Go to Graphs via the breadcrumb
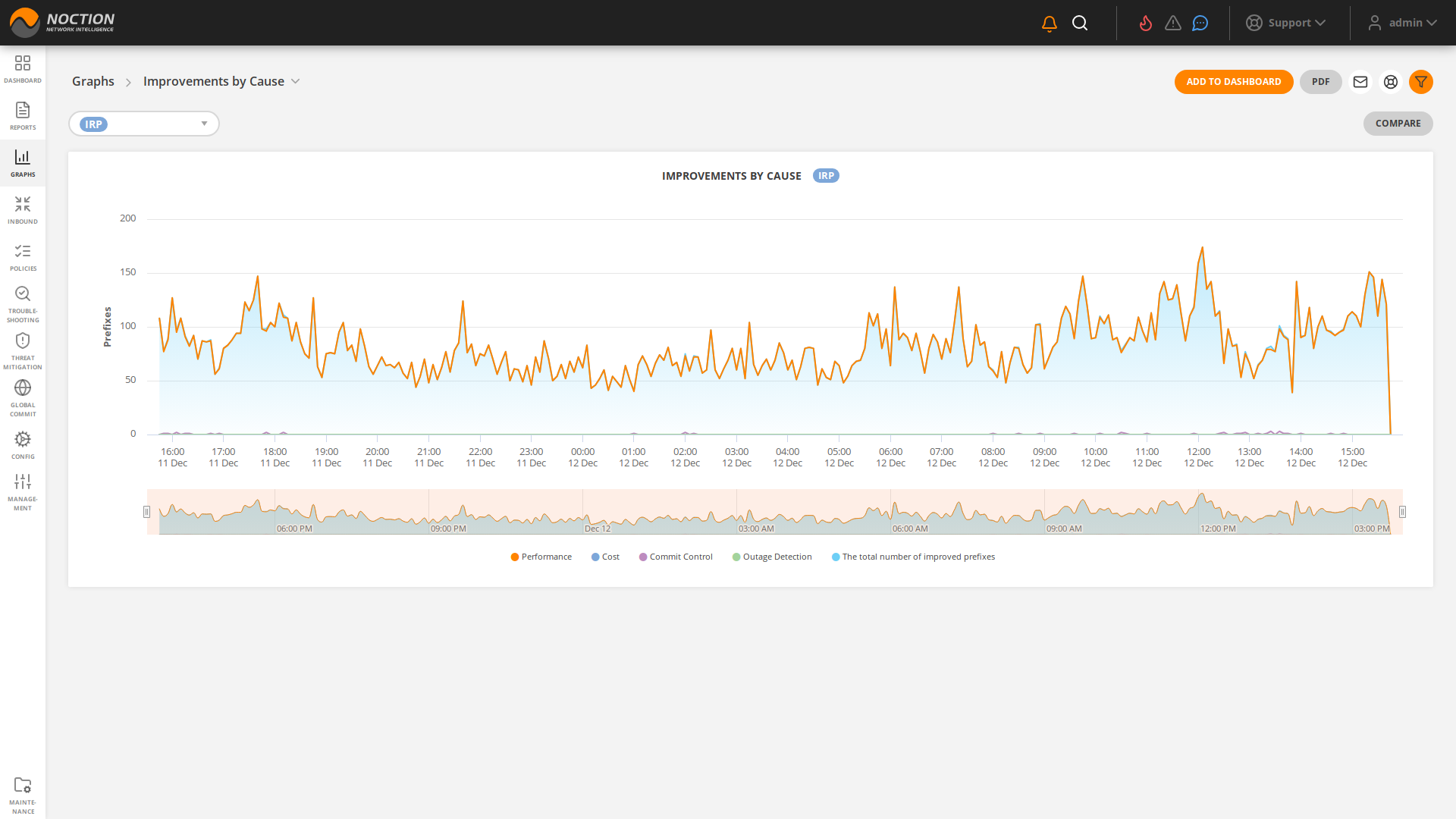 tap(93, 81)
